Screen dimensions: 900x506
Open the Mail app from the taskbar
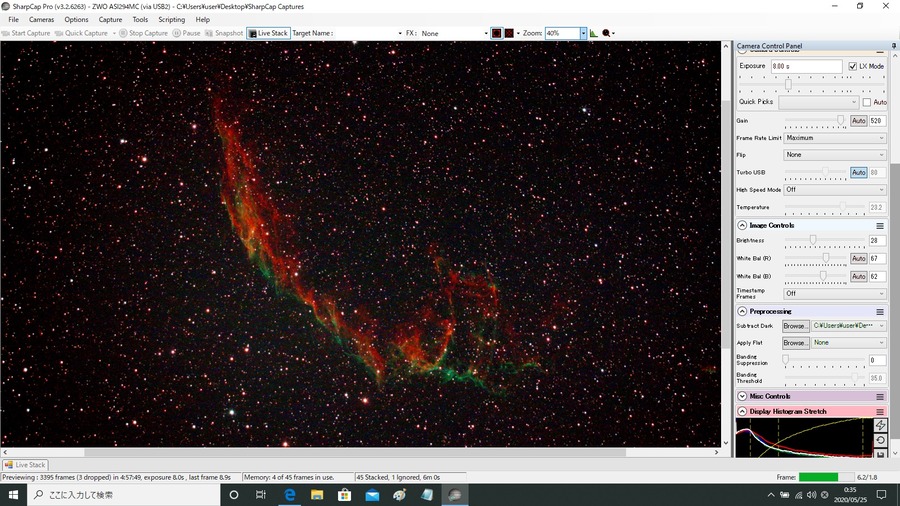coord(372,495)
